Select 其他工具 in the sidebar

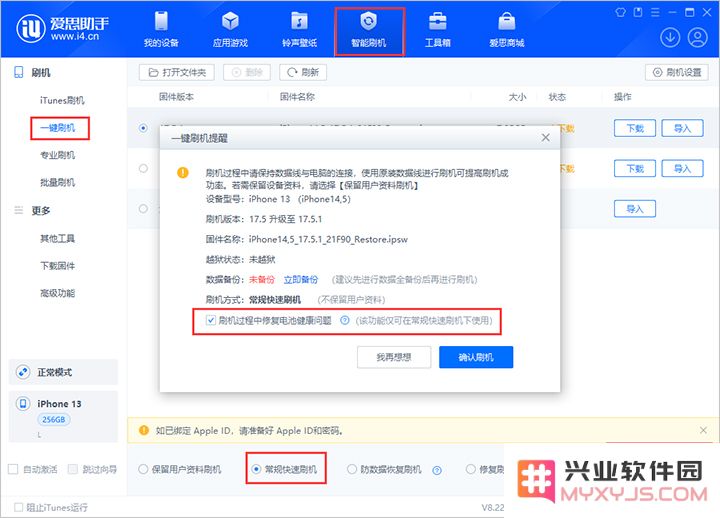(x=57, y=238)
